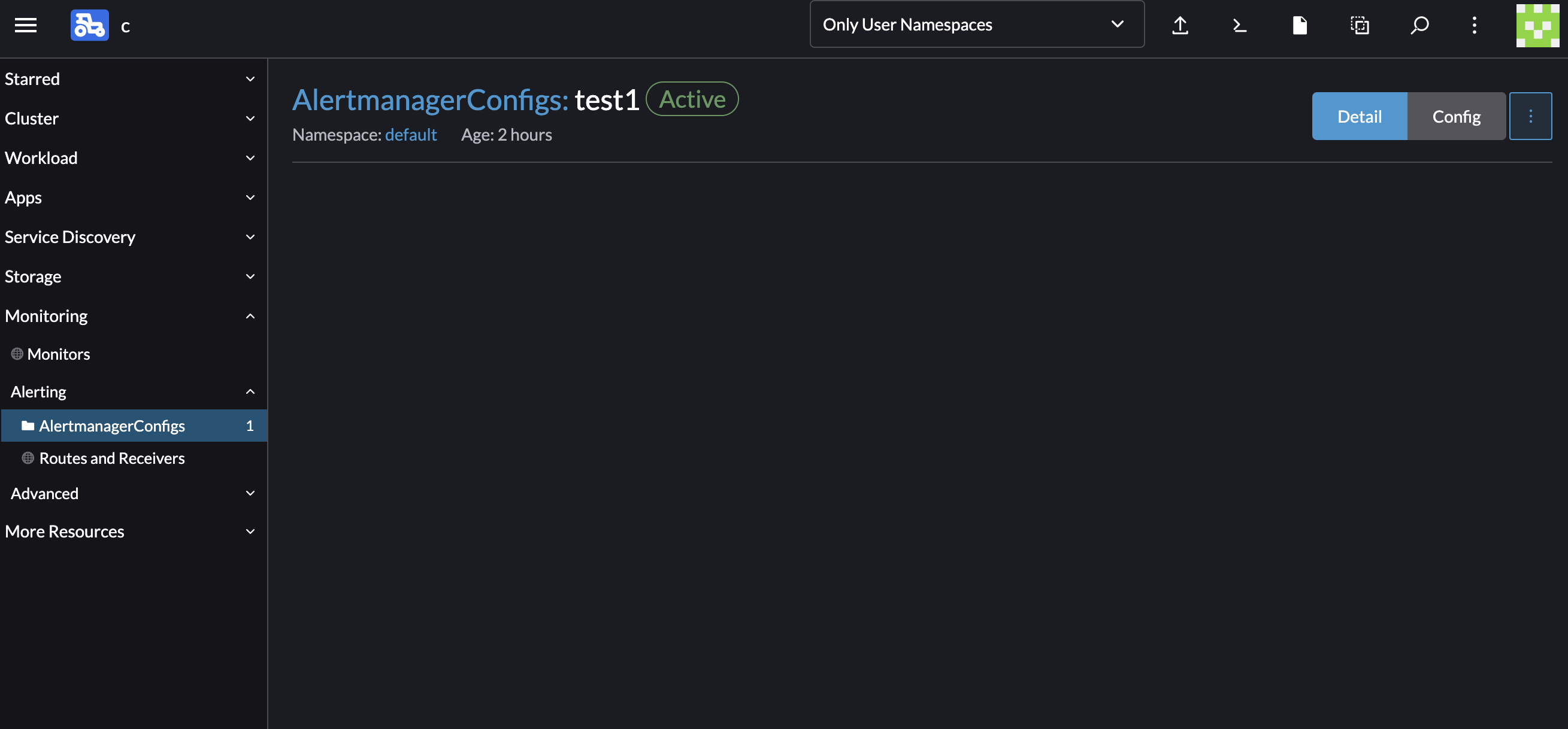Download the KubeConfig file icon
The image size is (1568, 729).
[1300, 25]
